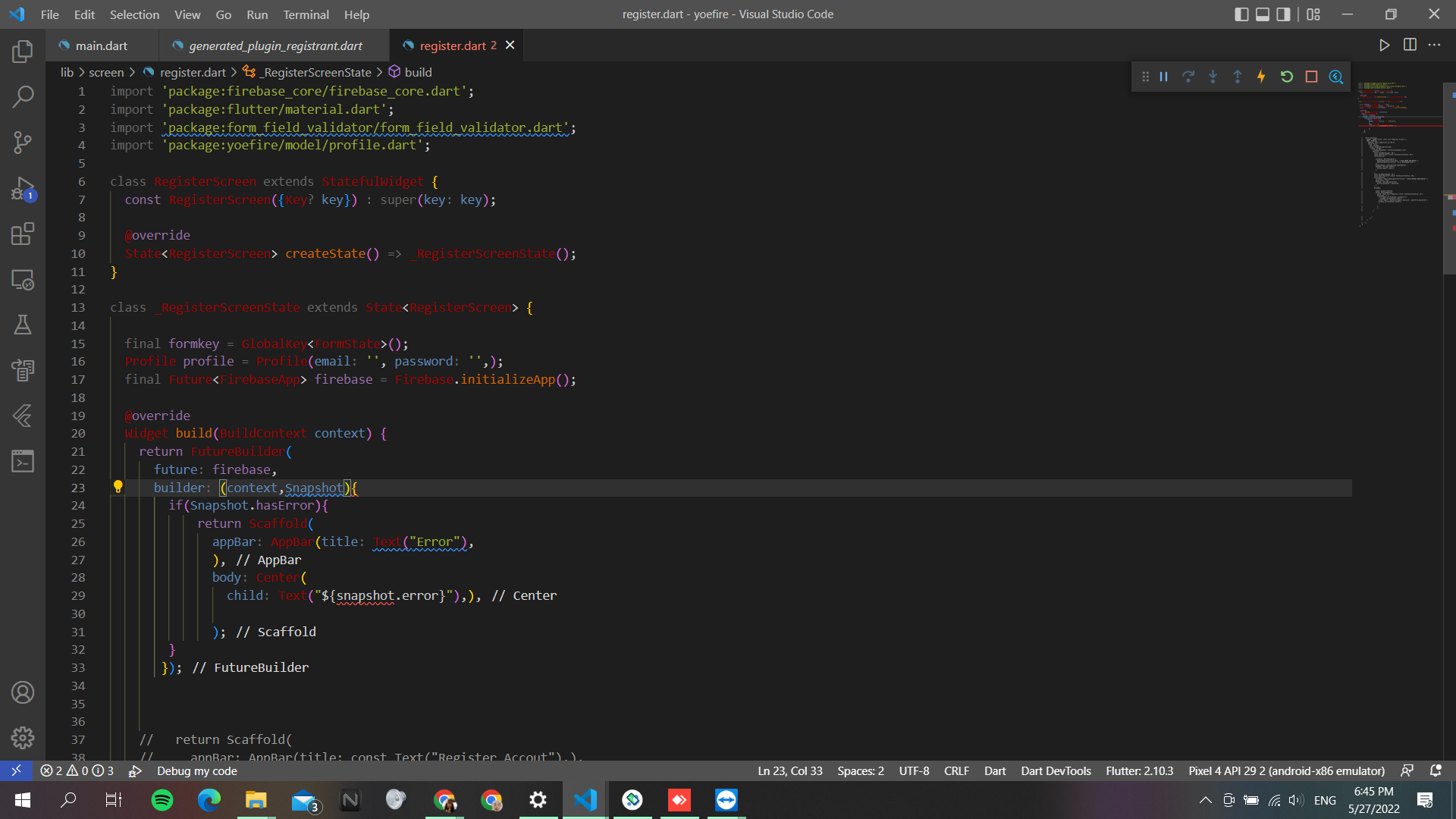Open the terminal-style sidebar view
The image size is (1456, 819).
(23, 461)
